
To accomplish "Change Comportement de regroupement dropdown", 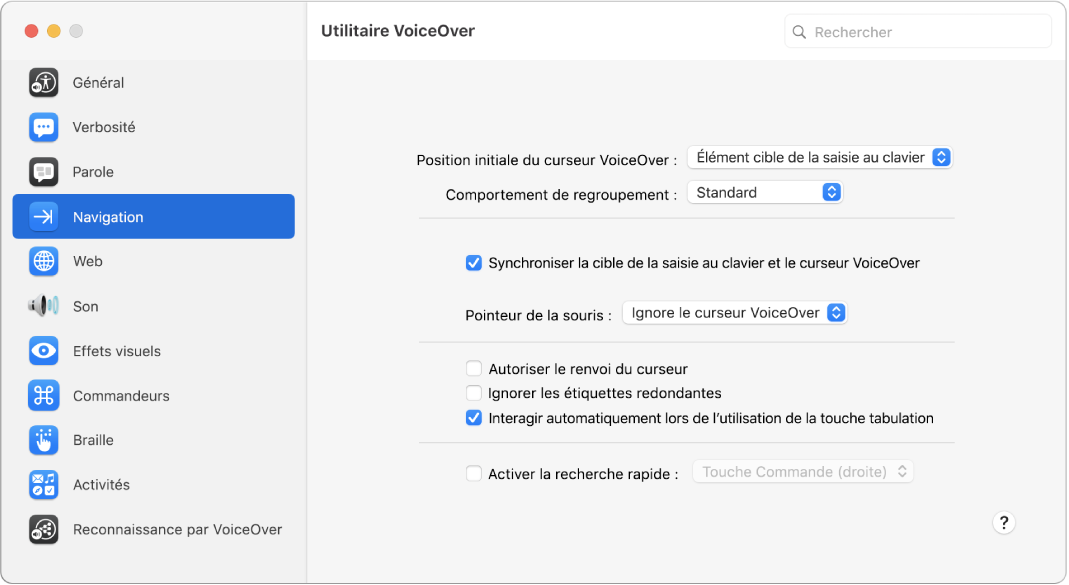I will tap(765, 191).
